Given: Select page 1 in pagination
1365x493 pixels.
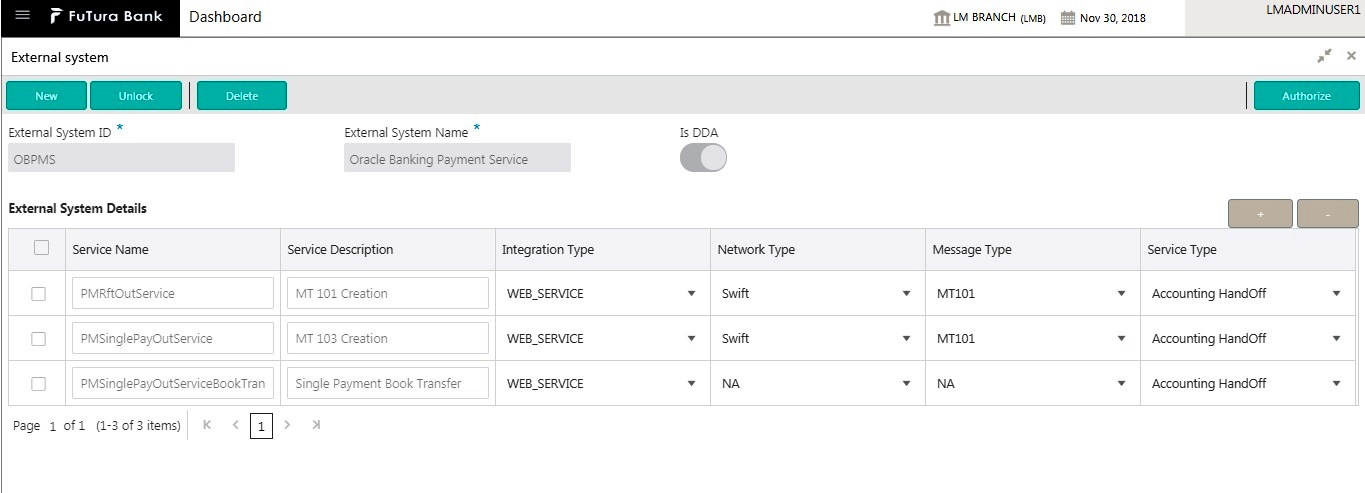Looking at the screenshot, I should coord(261,427).
